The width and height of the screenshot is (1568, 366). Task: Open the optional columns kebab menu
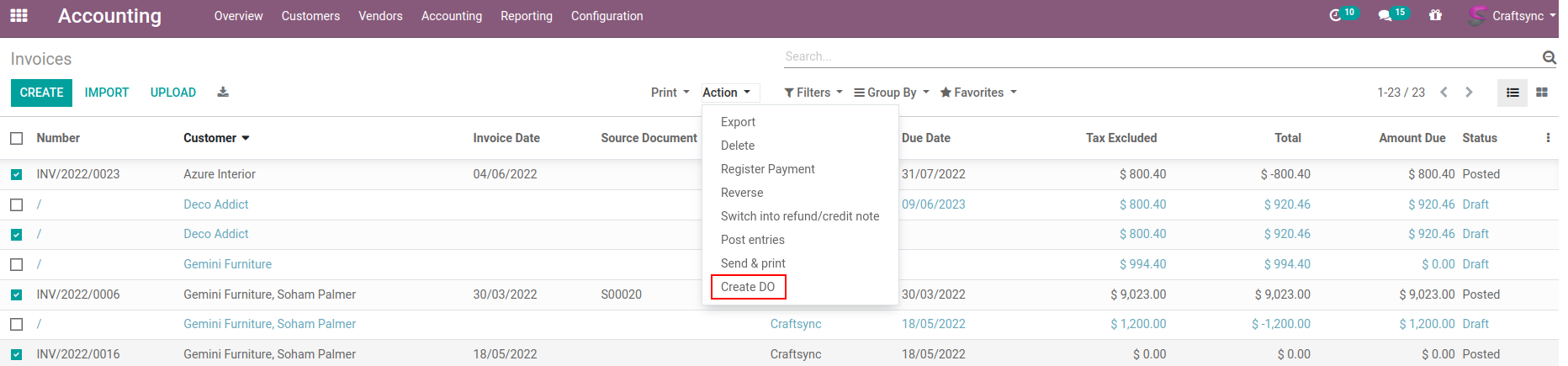coord(1548,138)
